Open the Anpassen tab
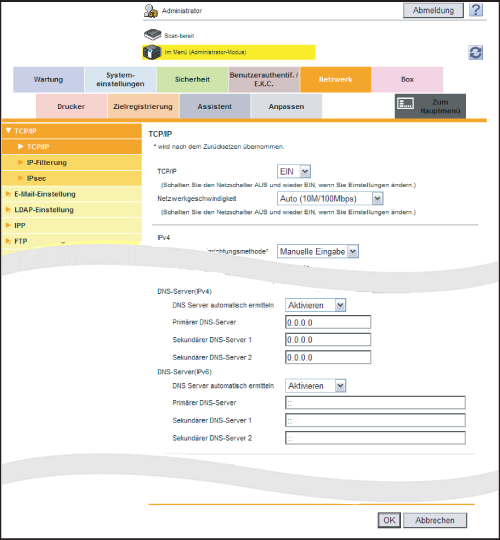The image size is (500, 540). pos(286,106)
